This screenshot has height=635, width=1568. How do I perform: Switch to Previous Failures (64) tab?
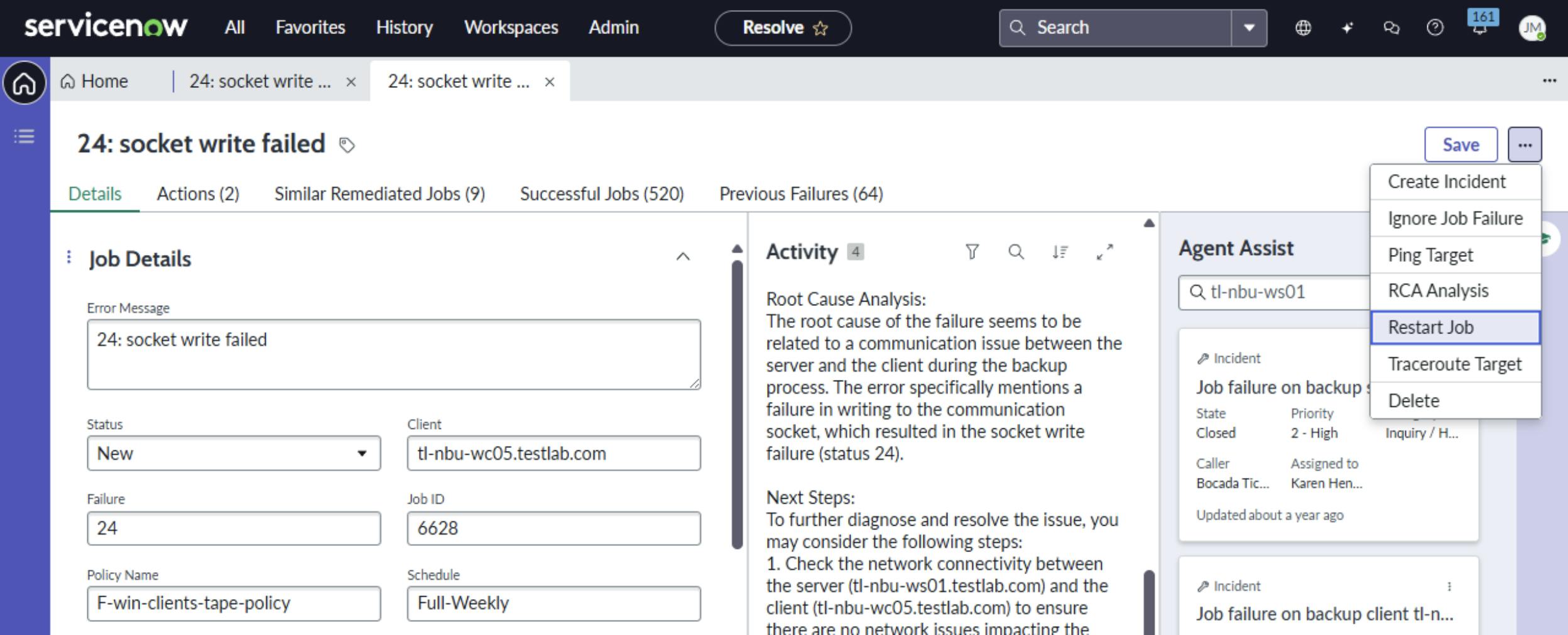801,194
